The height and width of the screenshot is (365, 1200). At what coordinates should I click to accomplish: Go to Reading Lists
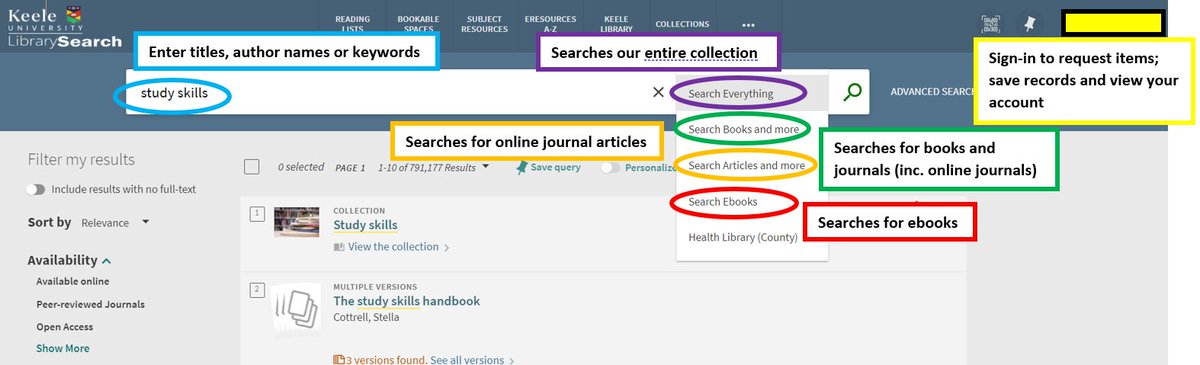(x=352, y=24)
